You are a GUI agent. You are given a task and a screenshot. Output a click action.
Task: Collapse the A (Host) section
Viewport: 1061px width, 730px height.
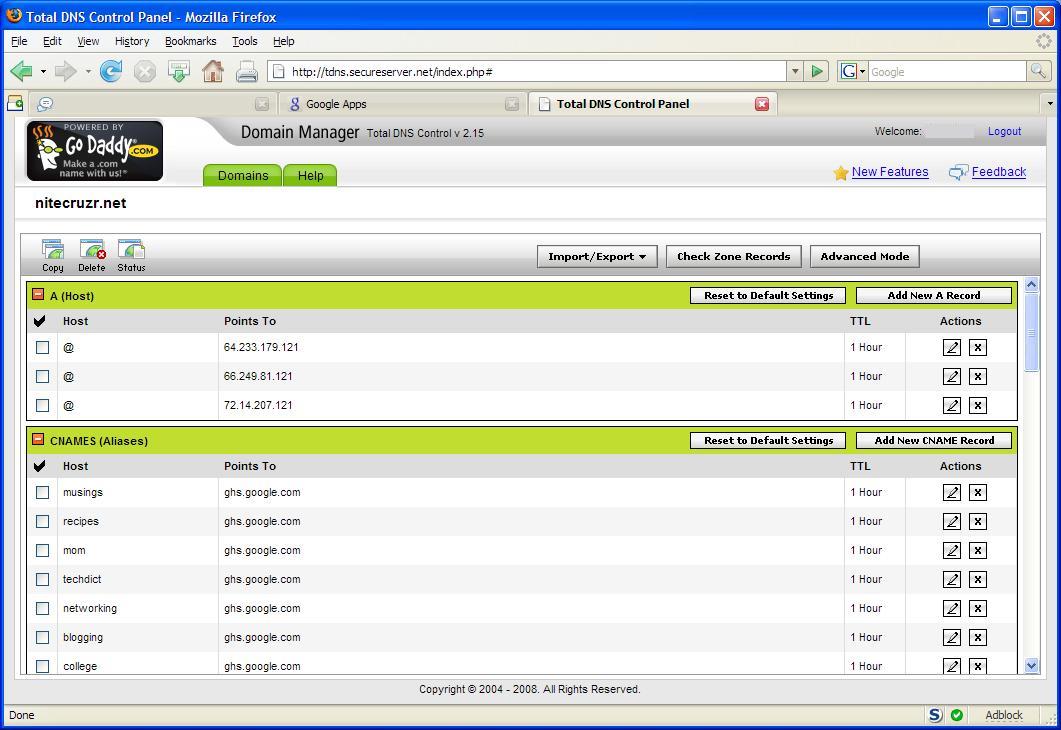[x=39, y=295]
